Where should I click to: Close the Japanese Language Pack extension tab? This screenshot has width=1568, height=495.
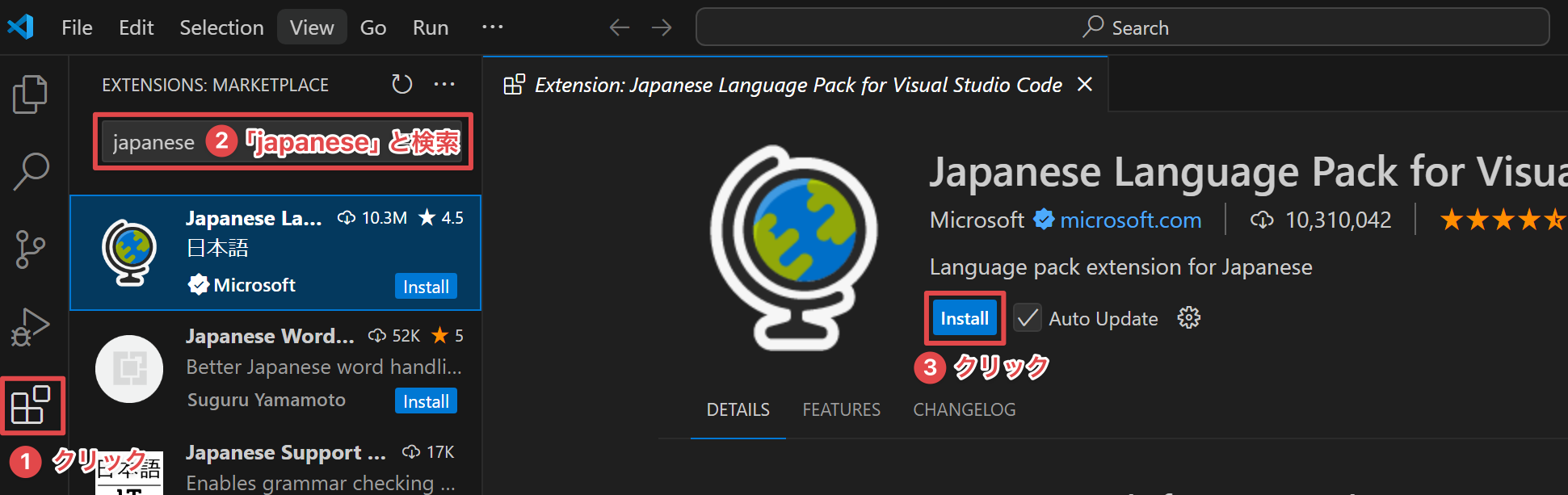(1085, 85)
